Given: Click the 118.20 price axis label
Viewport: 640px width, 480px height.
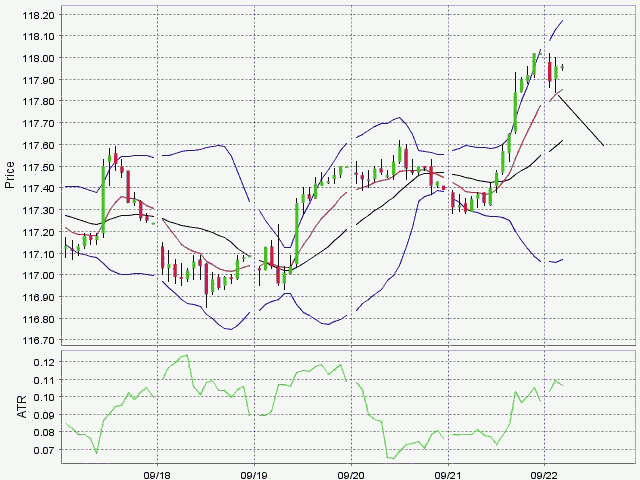Looking at the screenshot, I should coord(39,16).
